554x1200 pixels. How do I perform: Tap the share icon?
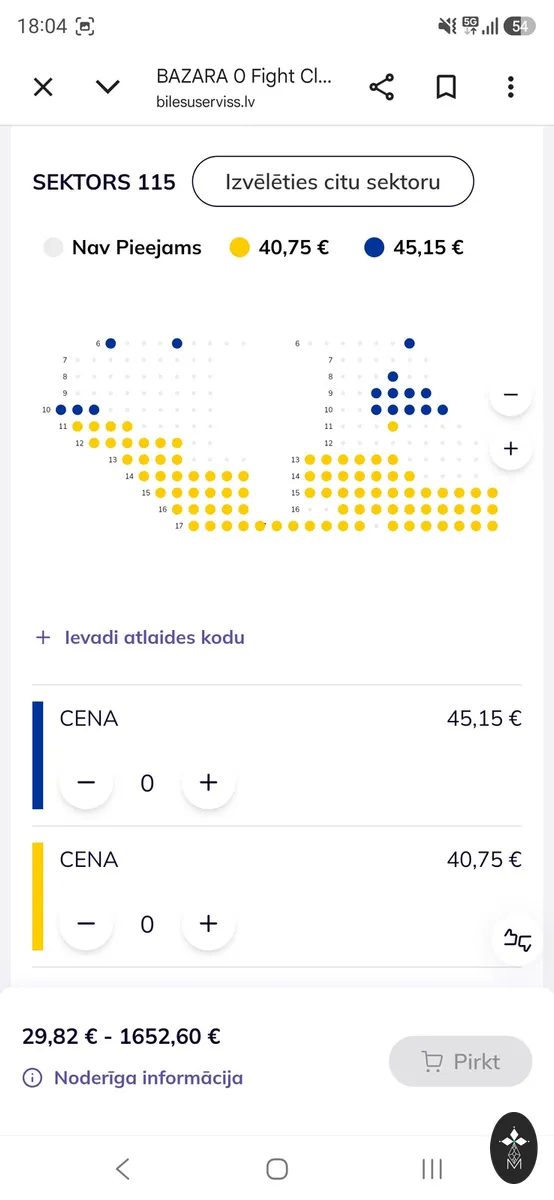tap(381, 87)
